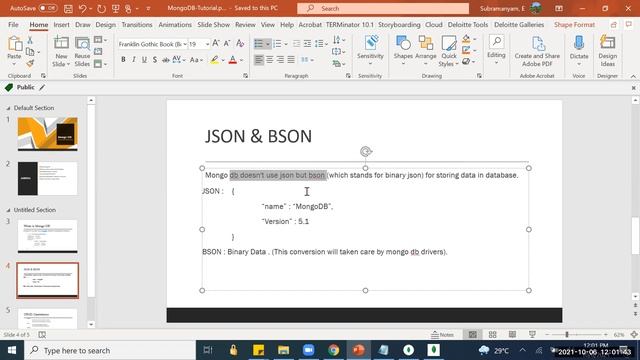Align text left
Screen dimensions: 640x360
pyautogui.click(x=259, y=60)
